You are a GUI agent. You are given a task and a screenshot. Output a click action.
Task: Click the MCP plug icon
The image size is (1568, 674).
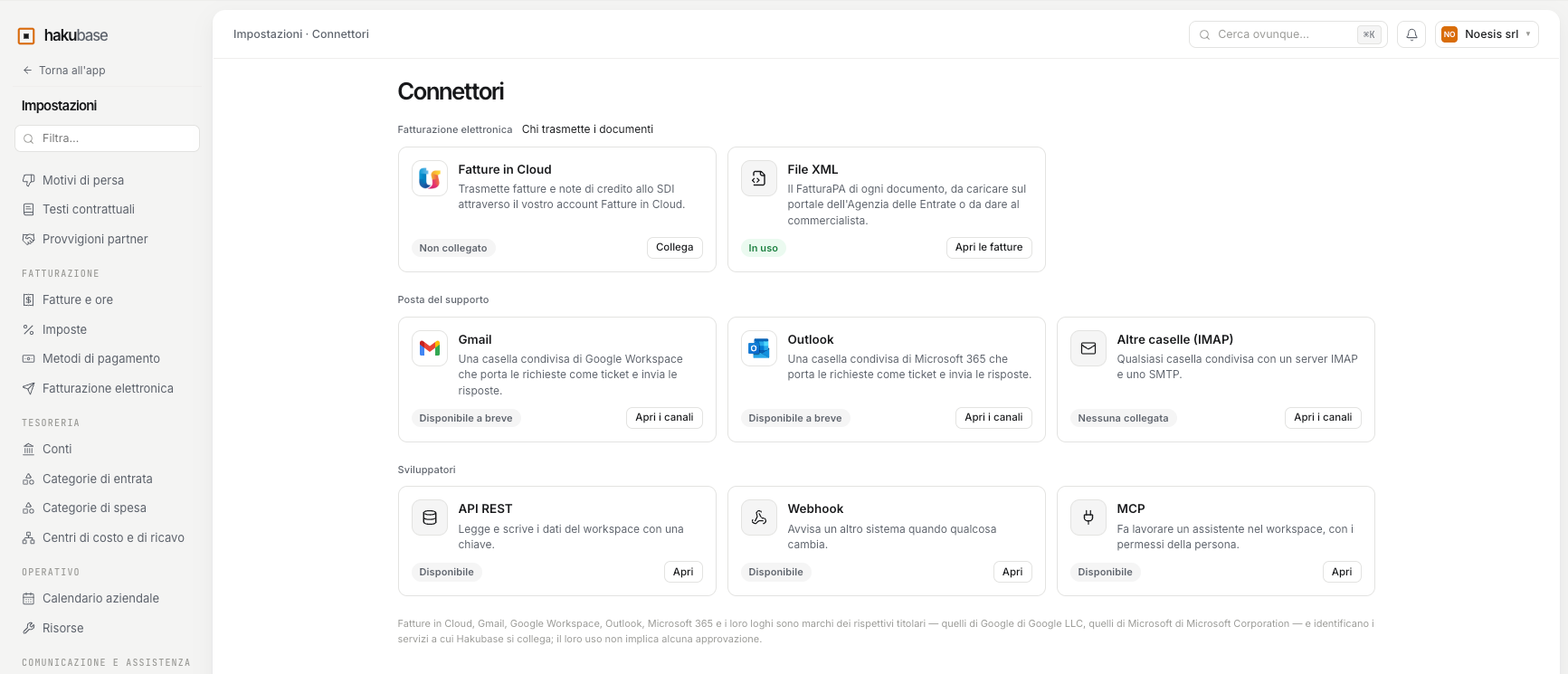pyautogui.click(x=1088, y=517)
